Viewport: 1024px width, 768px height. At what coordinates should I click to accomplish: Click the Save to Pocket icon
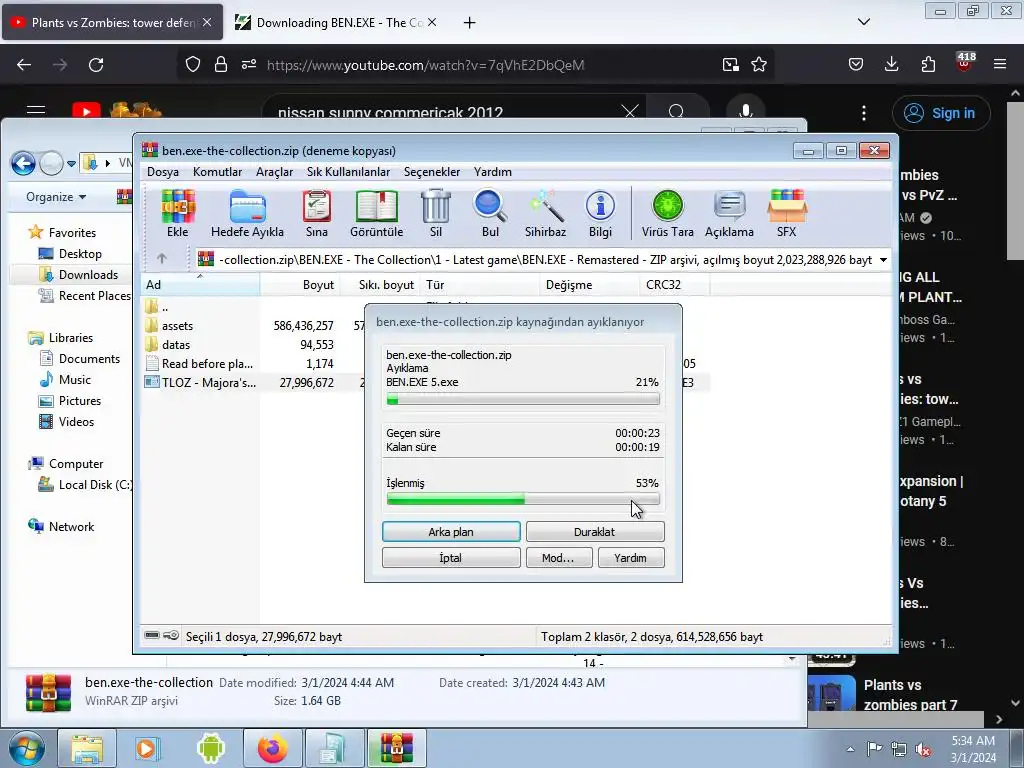pyautogui.click(x=856, y=64)
